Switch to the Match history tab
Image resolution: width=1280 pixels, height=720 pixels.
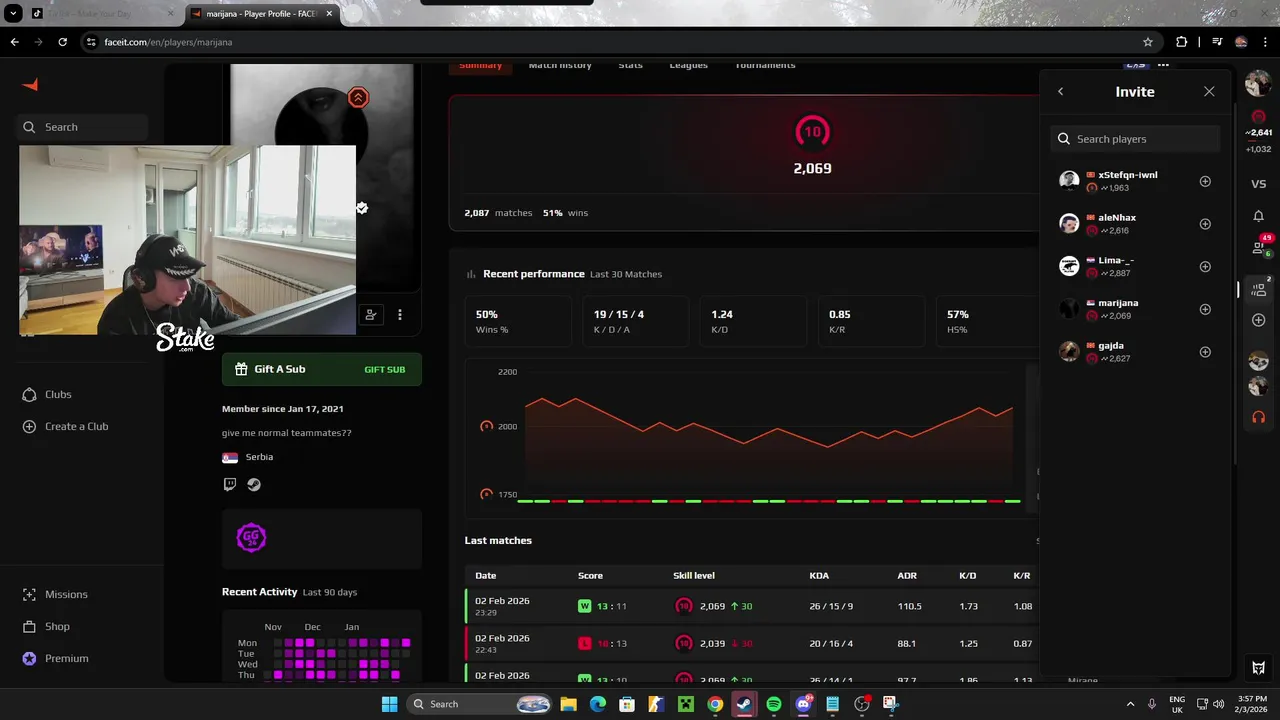[x=560, y=65]
